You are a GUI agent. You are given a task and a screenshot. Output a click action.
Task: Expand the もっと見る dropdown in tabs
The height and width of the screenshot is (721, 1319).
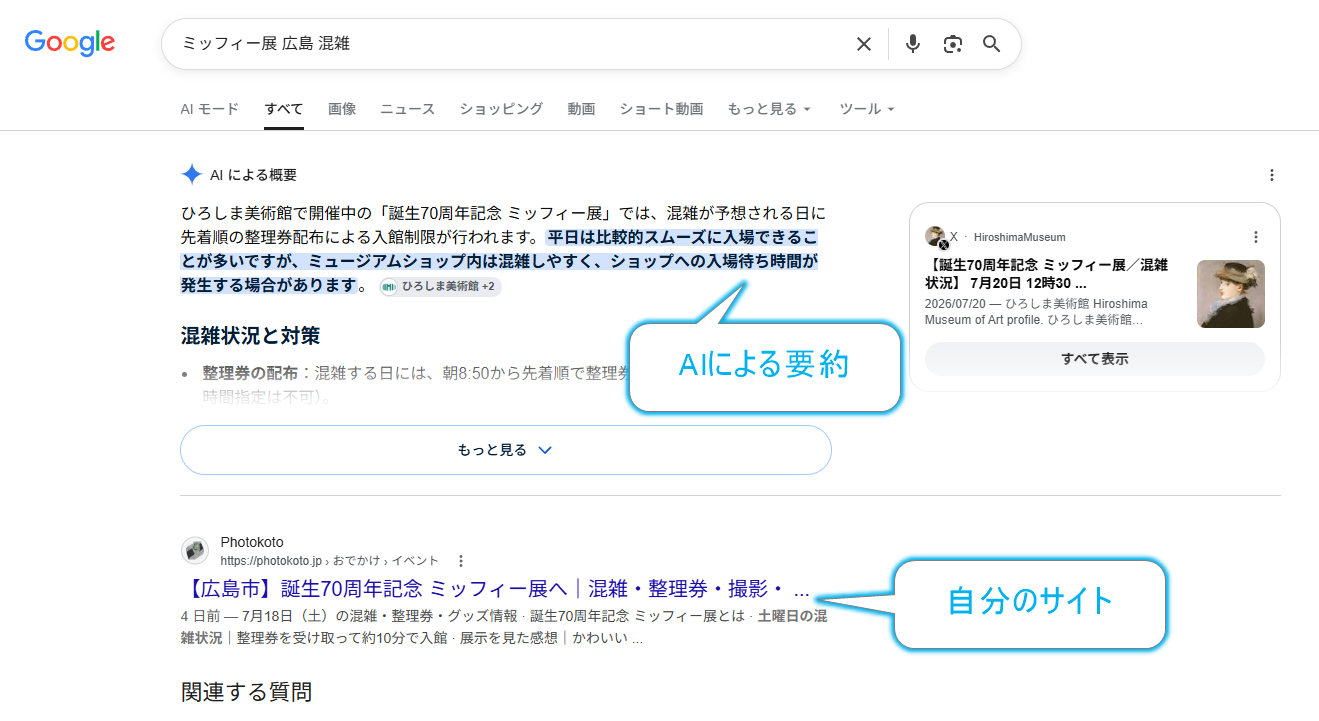[x=769, y=109]
